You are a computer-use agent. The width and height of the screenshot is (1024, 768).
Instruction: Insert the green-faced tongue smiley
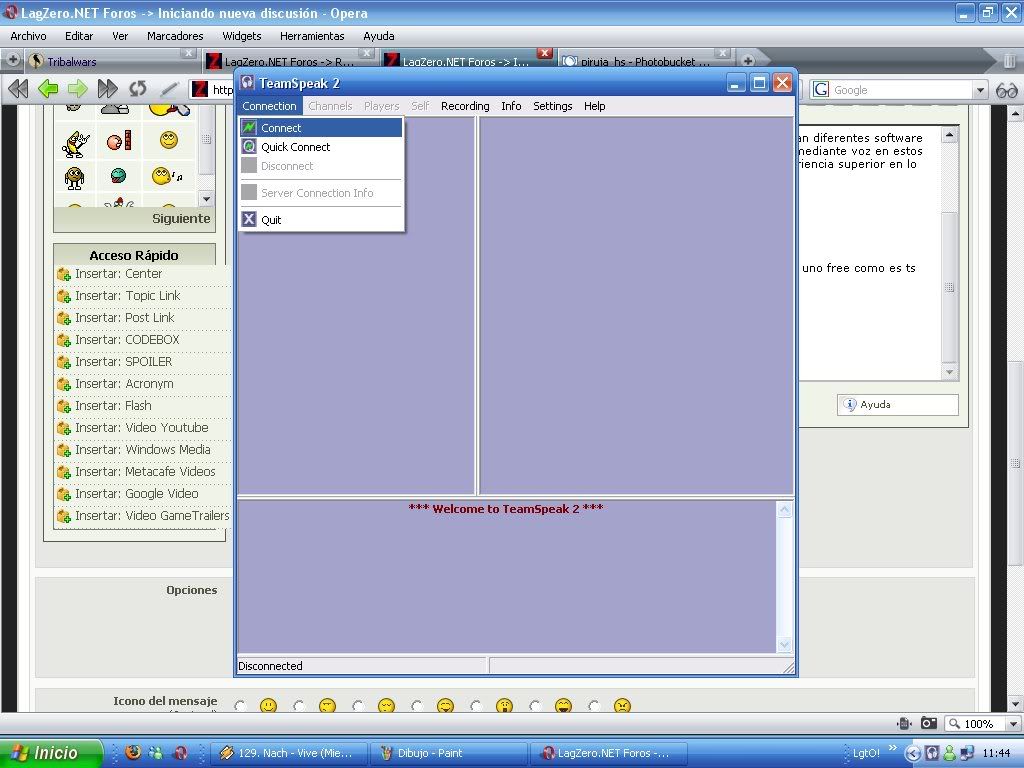[118, 175]
